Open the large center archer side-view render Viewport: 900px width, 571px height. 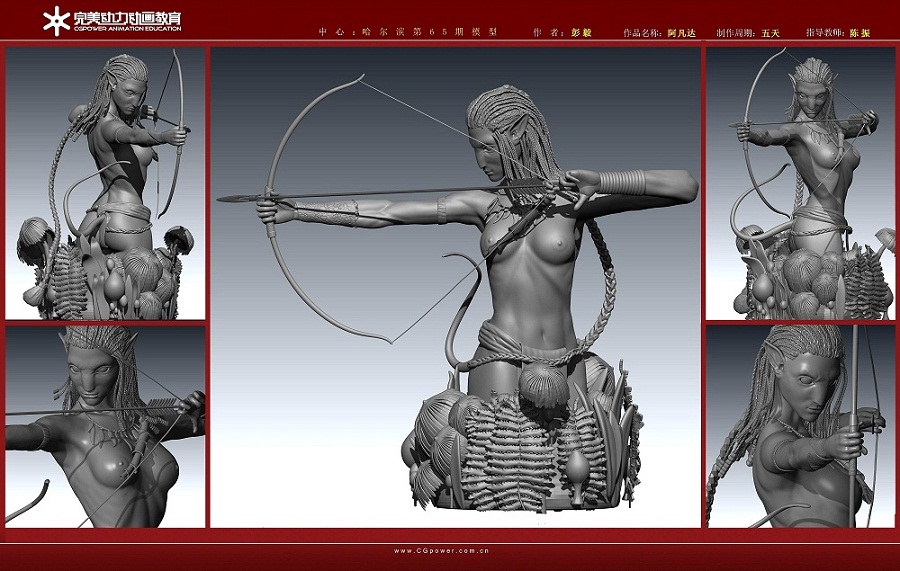click(456, 287)
